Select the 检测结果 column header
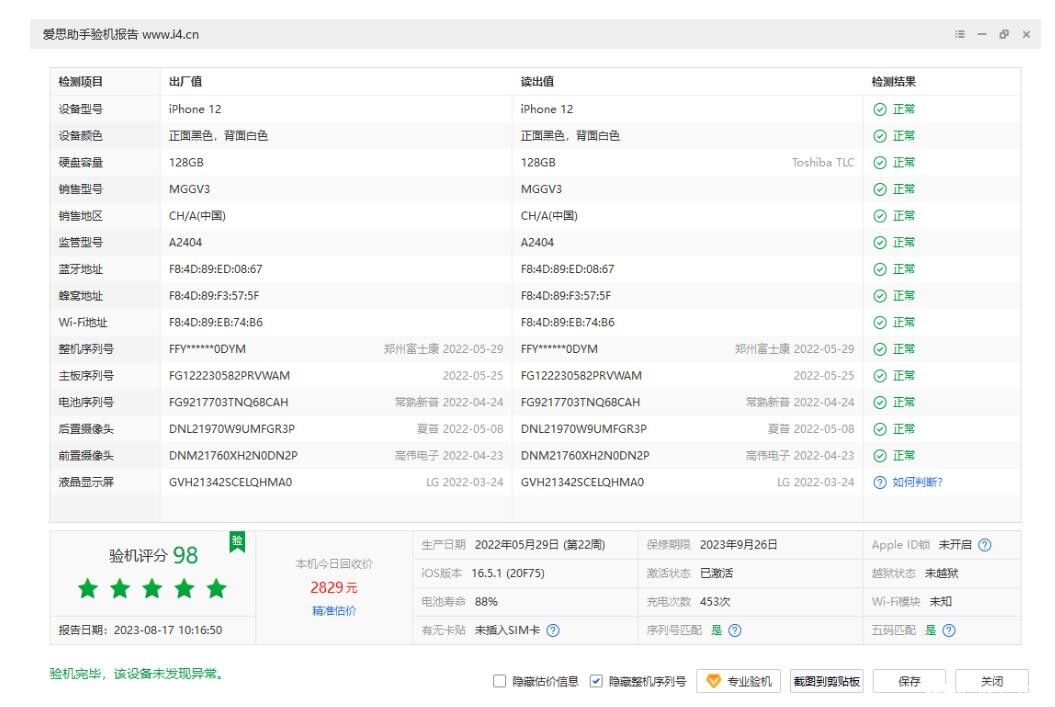Viewport: 1055px width, 707px height. click(894, 82)
